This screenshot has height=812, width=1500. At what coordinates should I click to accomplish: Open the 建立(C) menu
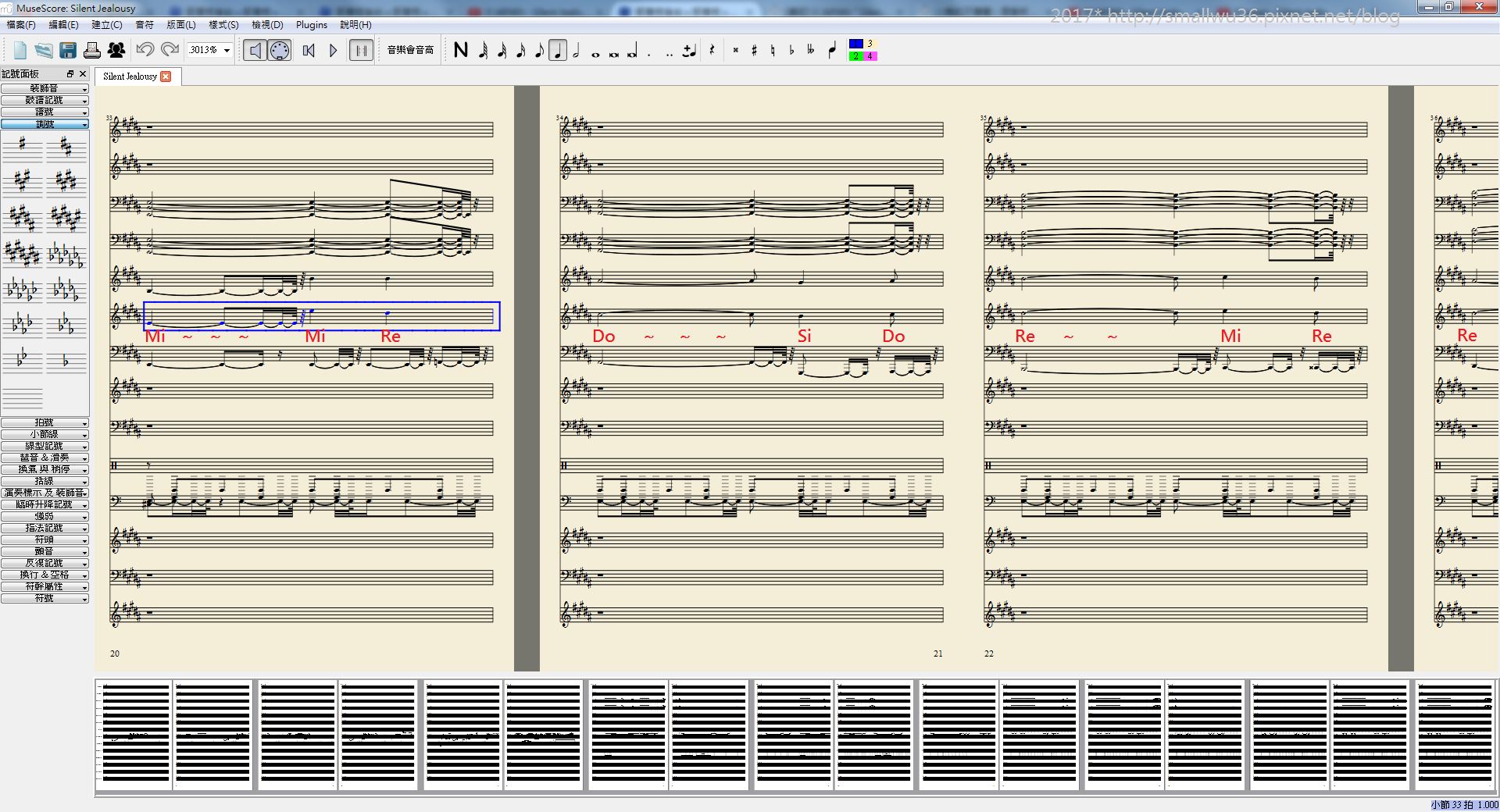point(107,25)
